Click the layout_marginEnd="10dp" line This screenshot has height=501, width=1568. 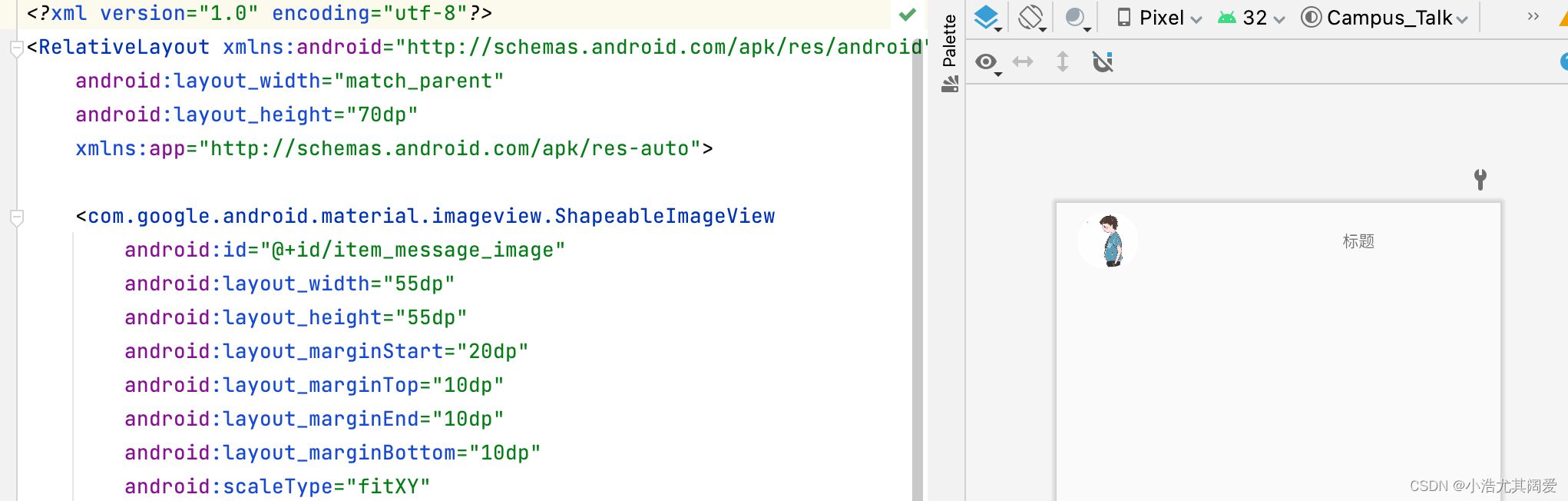(314, 419)
